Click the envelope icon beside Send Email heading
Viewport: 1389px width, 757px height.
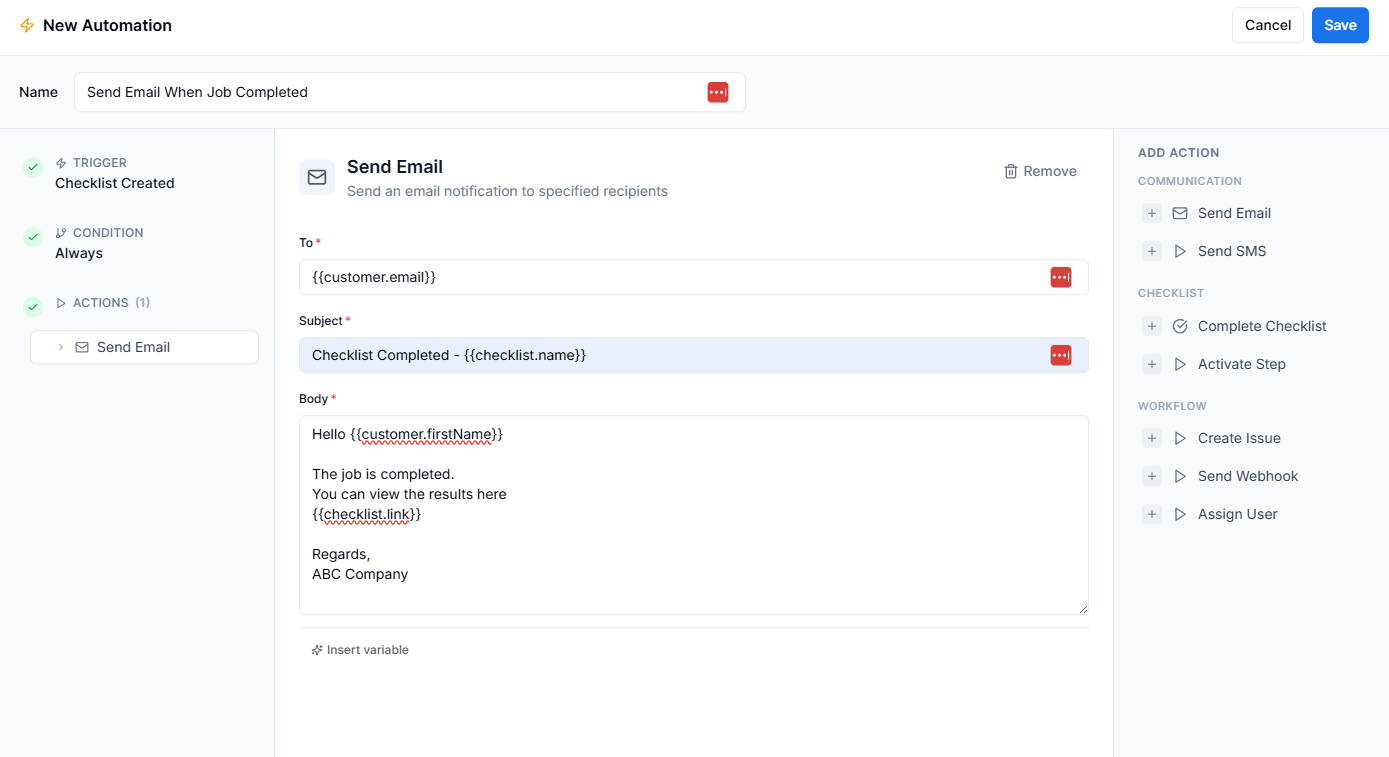click(316, 176)
